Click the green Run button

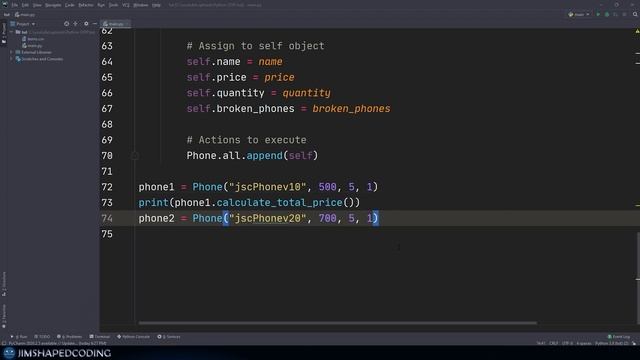pyautogui.click(x=598, y=14)
